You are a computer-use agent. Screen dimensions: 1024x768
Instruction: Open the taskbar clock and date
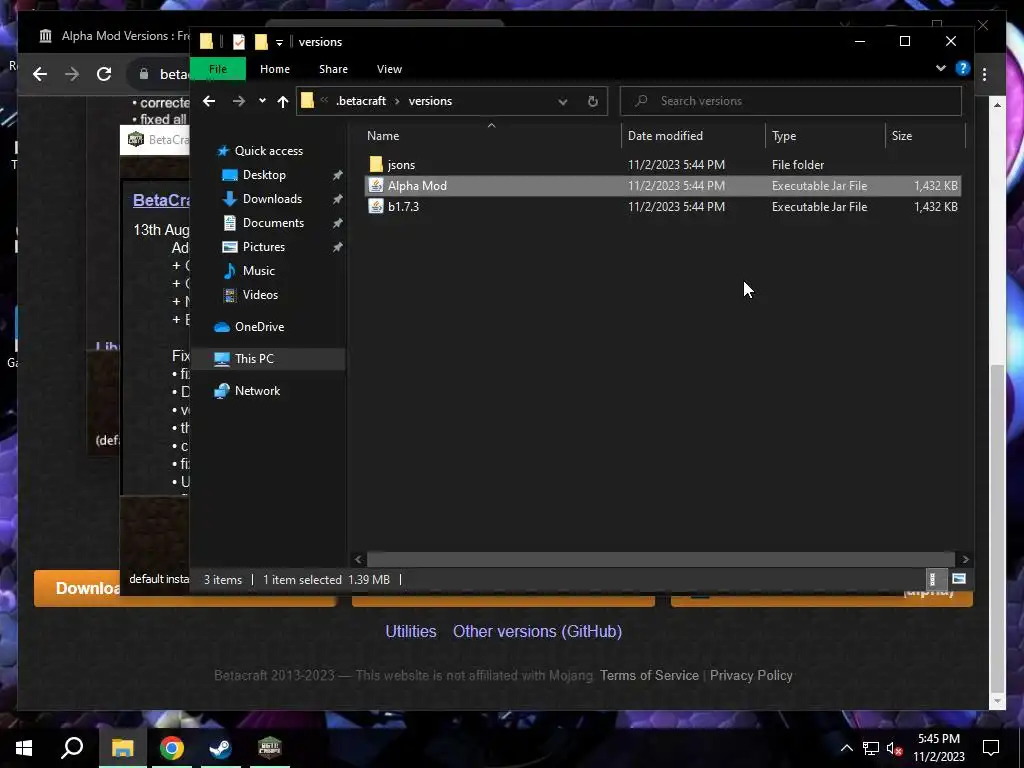(x=938, y=748)
